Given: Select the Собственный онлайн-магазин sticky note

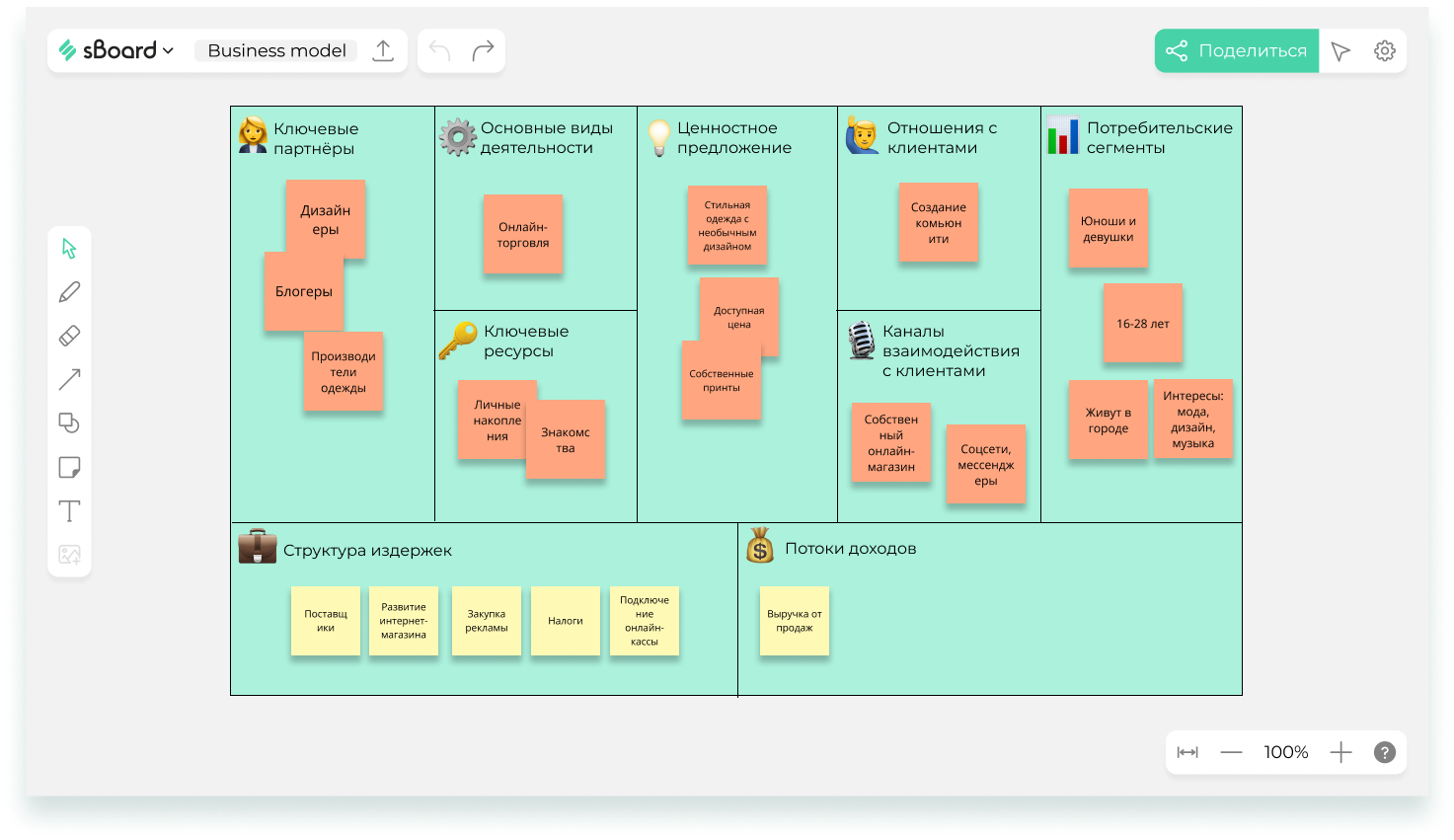Looking at the screenshot, I should pyautogui.click(x=891, y=442).
